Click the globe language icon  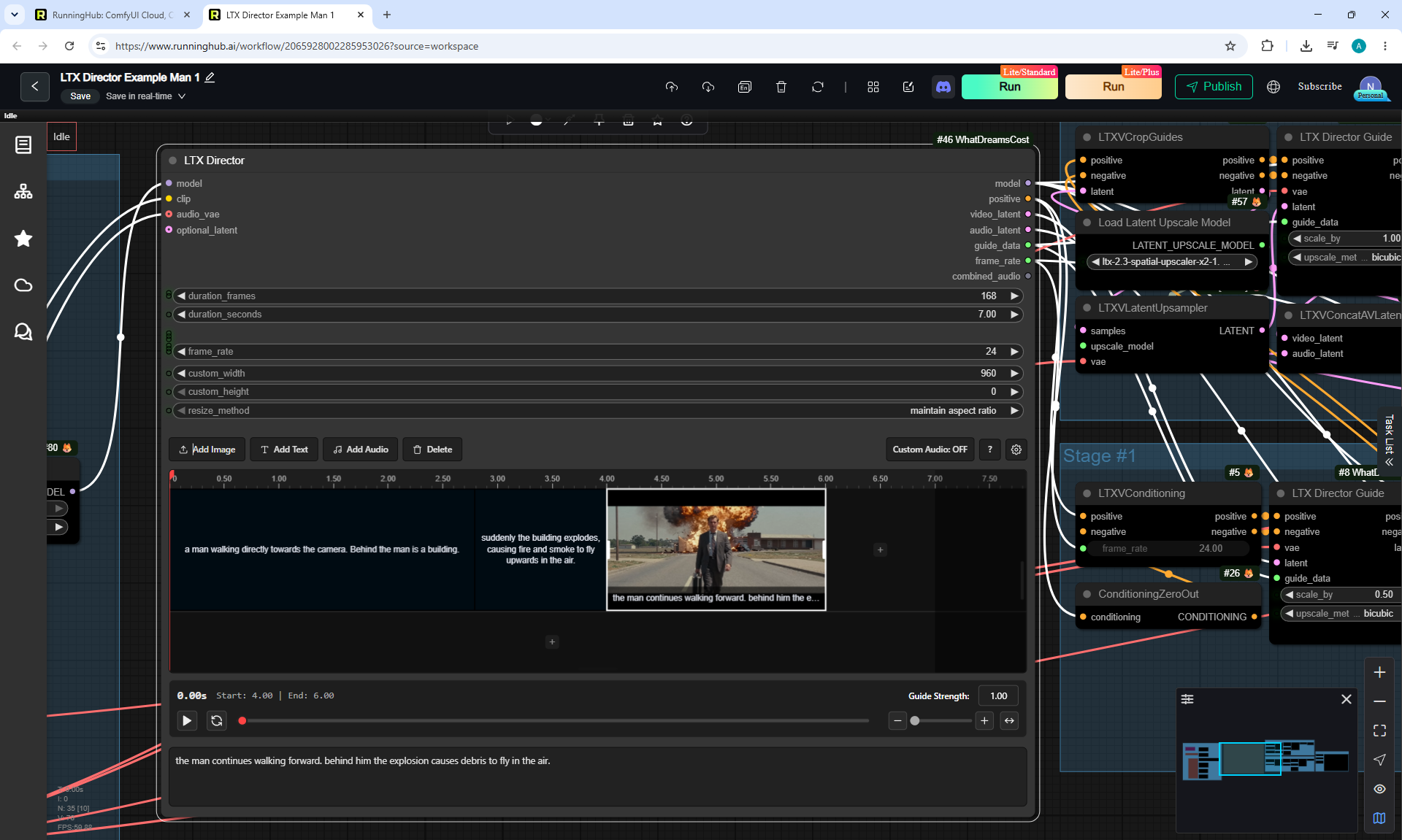1273,87
